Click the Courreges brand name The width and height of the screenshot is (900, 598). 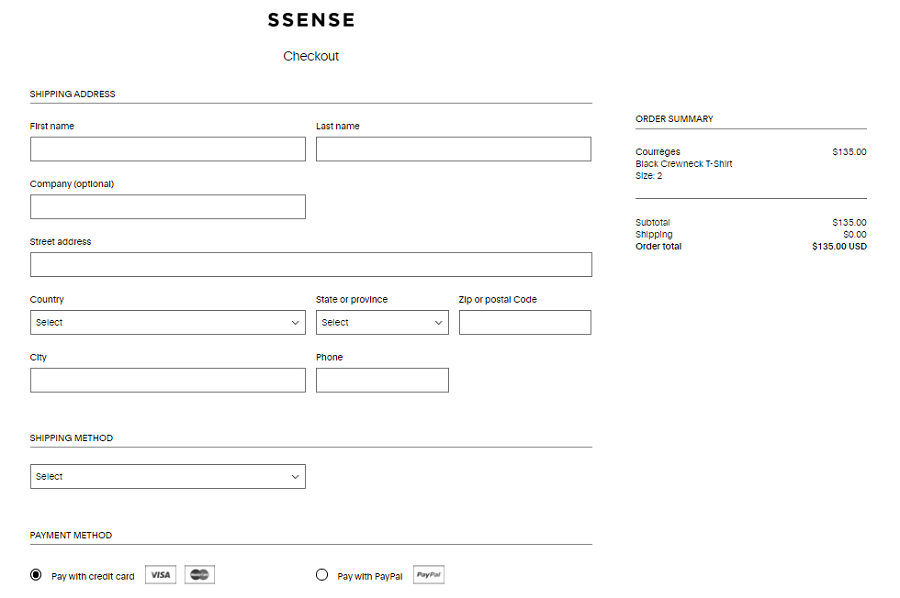tap(658, 152)
